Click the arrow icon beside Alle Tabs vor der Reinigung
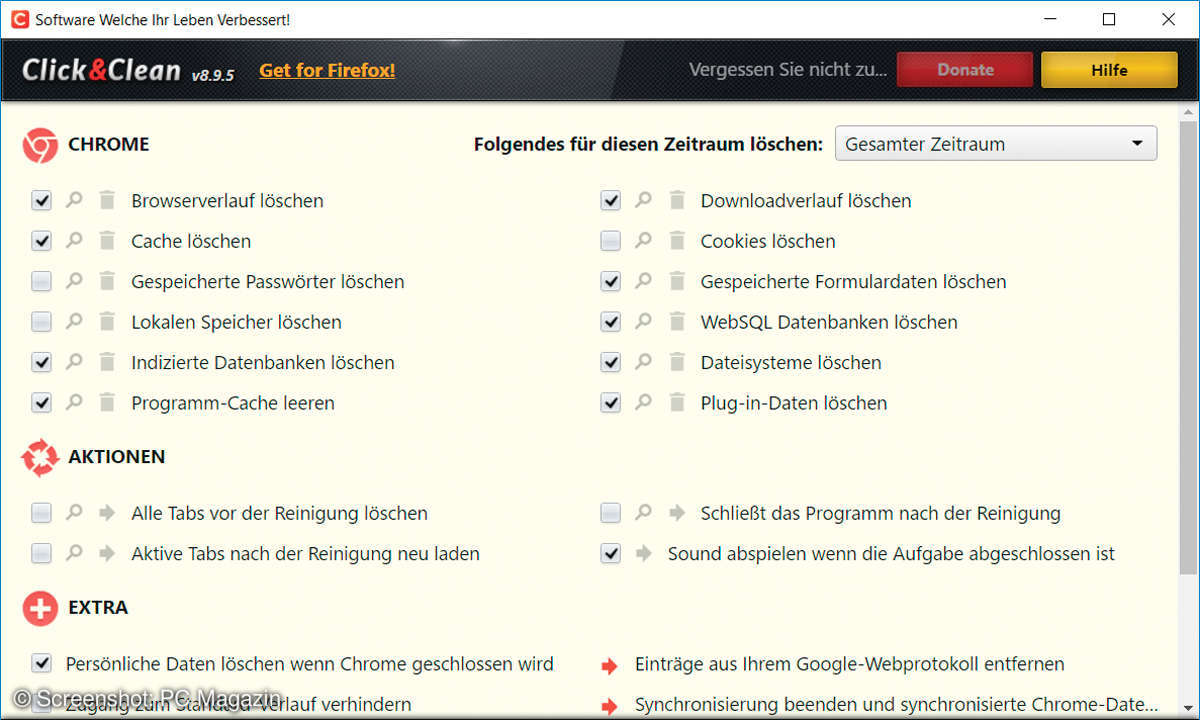The image size is (1200, 720). coord(107,513)
